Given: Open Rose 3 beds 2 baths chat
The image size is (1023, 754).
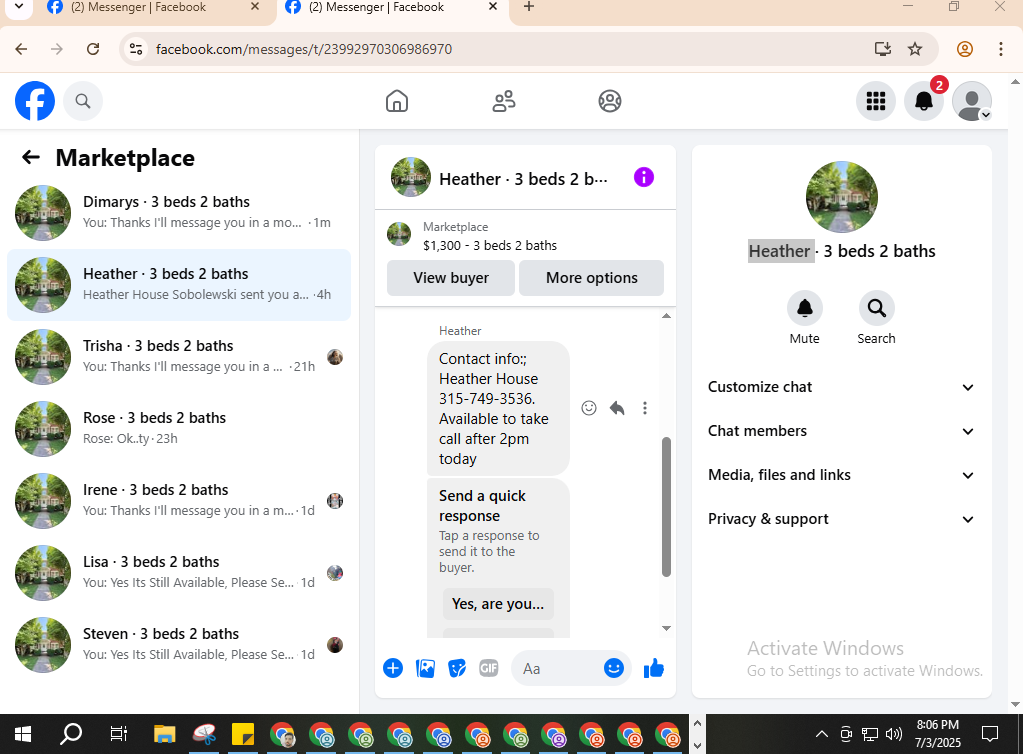Looking at the screenshot, I should [179, 429].
